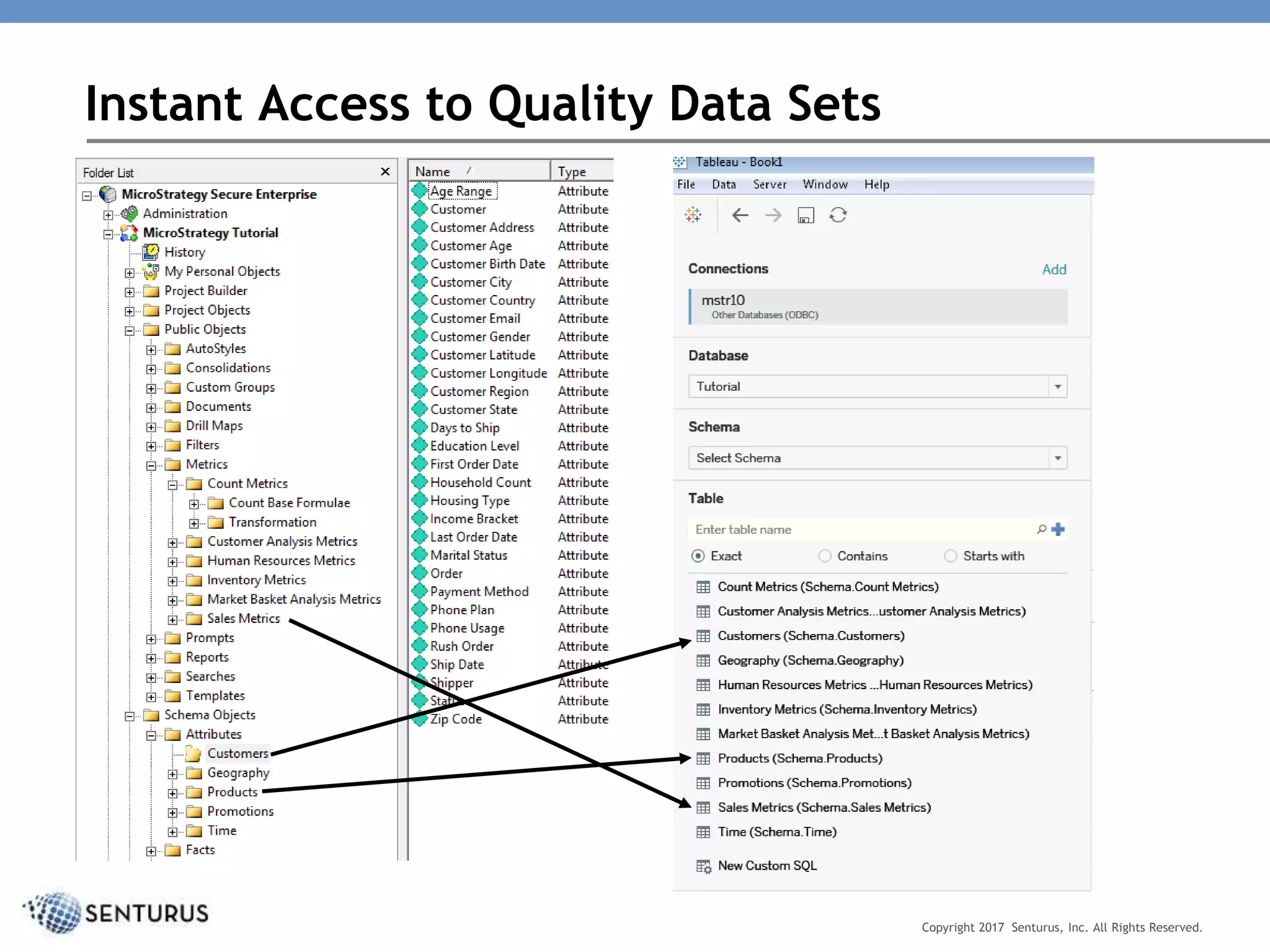Click the Administration gear icon

point(129,214)
